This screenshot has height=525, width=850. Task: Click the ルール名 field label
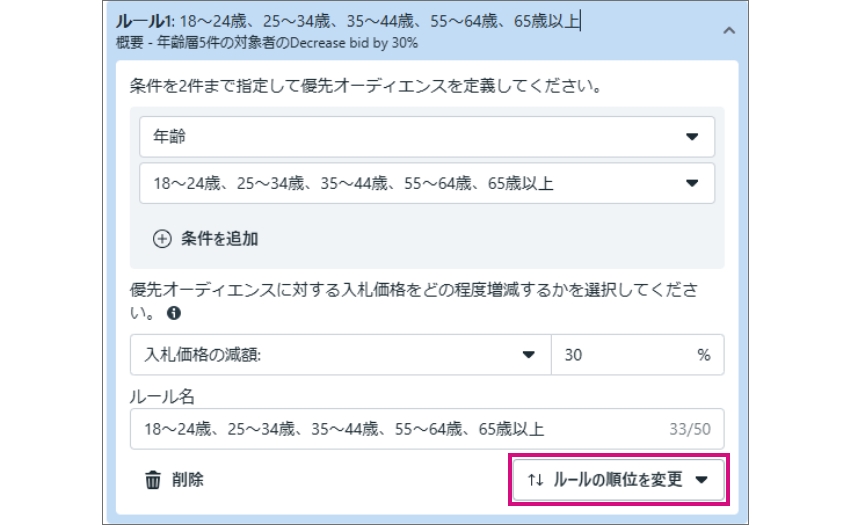pyautogui.click(x=162, y=396)
